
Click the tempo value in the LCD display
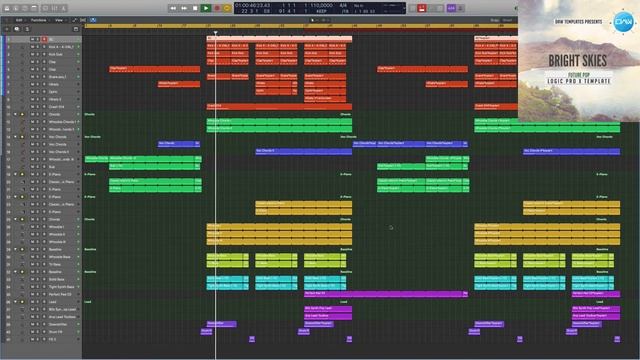(322, 6)
